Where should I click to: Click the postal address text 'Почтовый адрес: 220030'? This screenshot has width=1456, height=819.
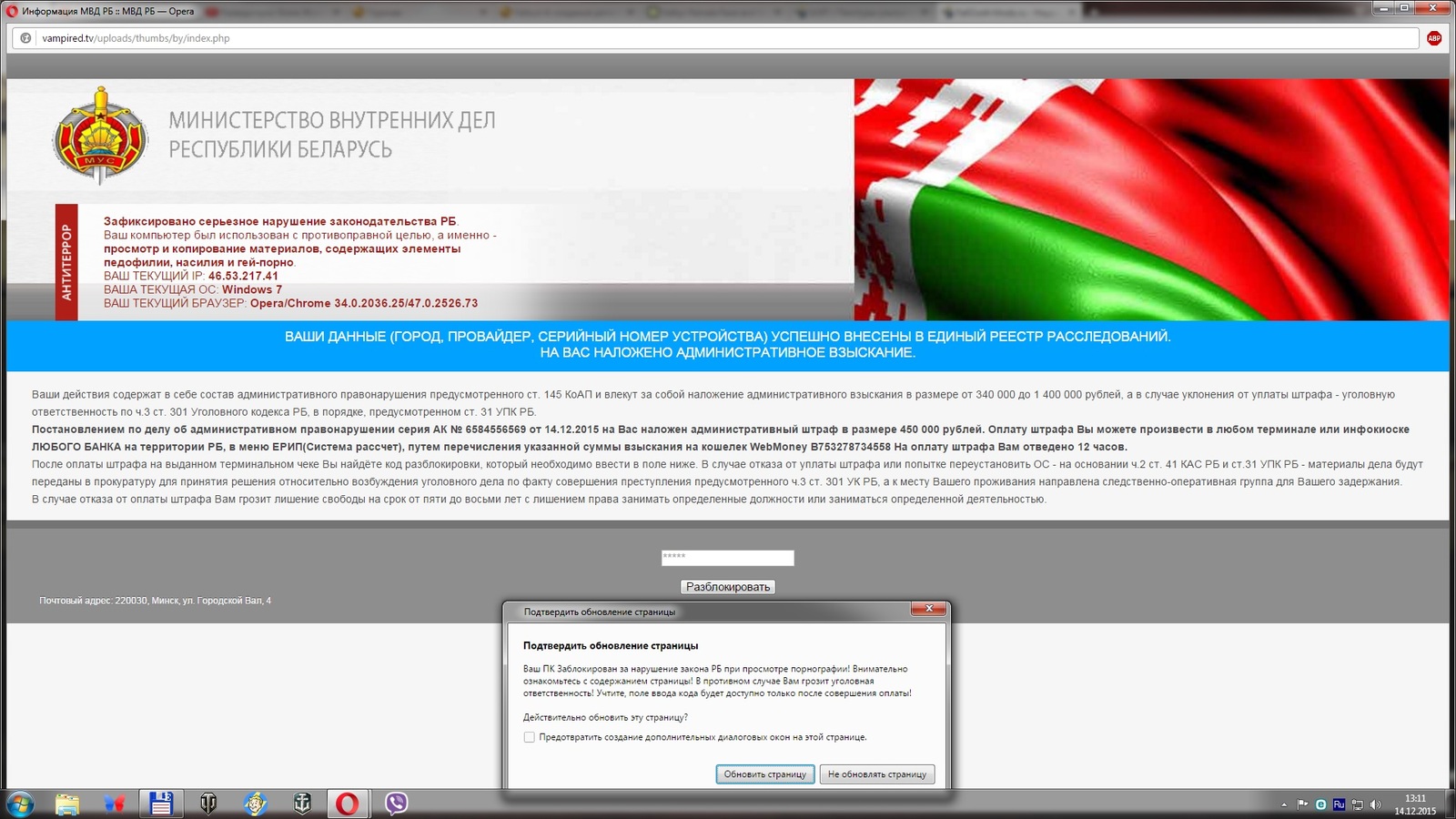click(155, 601)
